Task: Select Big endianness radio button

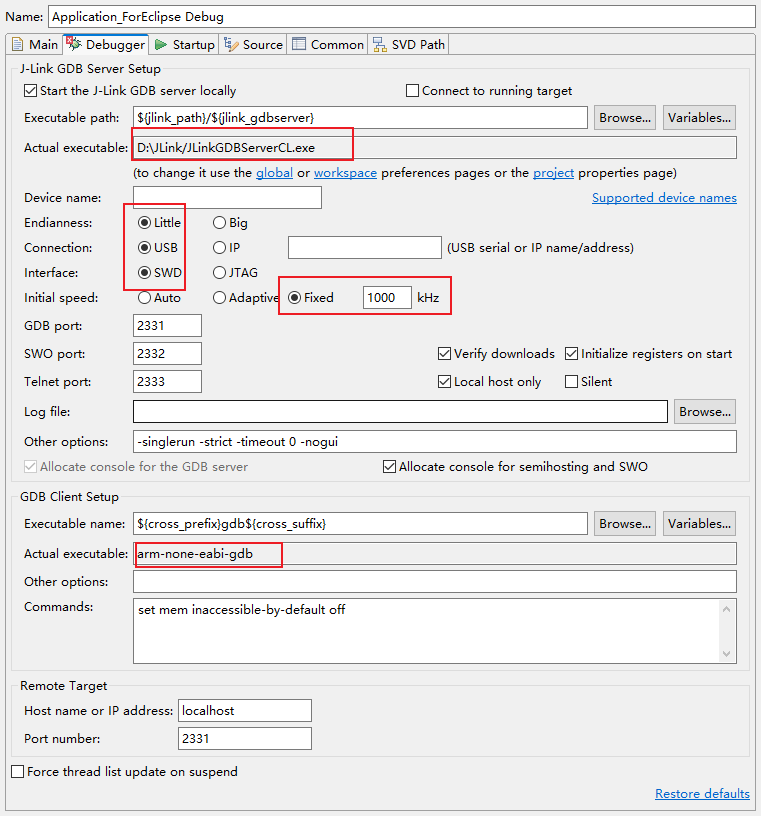Action: click(219, 223)
